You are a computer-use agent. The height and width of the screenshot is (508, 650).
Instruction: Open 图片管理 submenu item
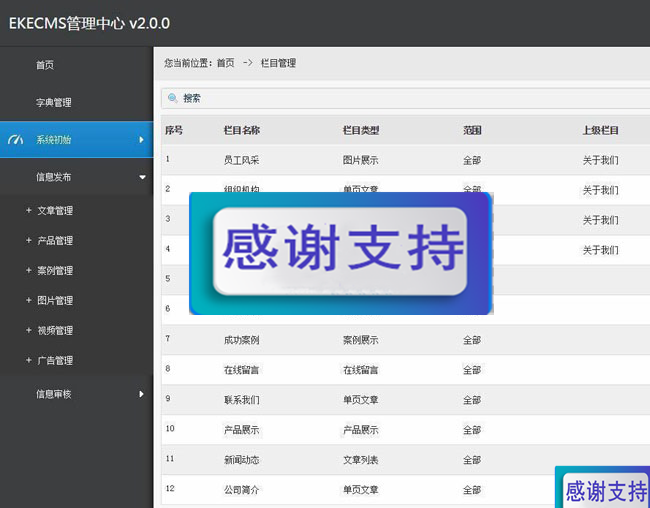pyautogui.click(x=55, y=300)
